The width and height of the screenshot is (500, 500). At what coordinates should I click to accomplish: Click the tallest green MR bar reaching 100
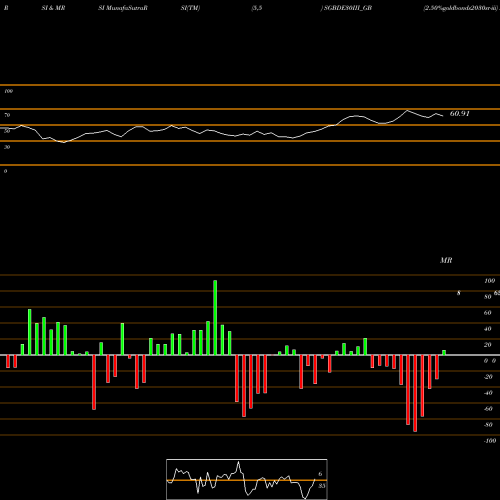coord(215,318)
